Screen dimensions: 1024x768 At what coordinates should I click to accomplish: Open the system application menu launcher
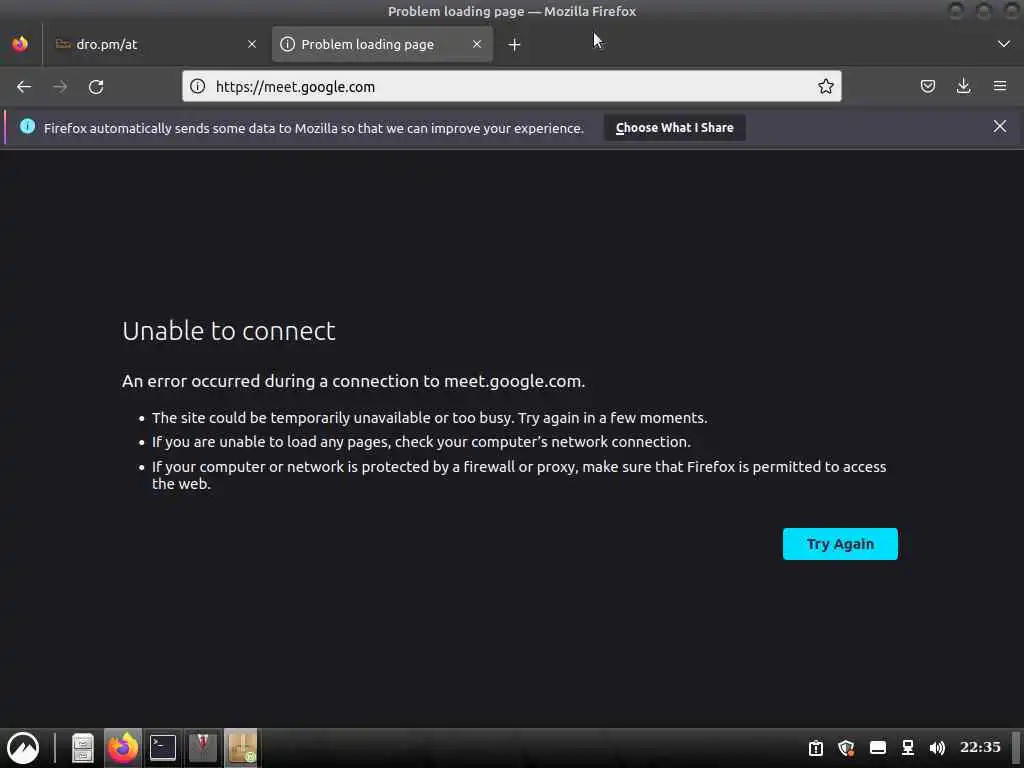[x=23, y=748]
